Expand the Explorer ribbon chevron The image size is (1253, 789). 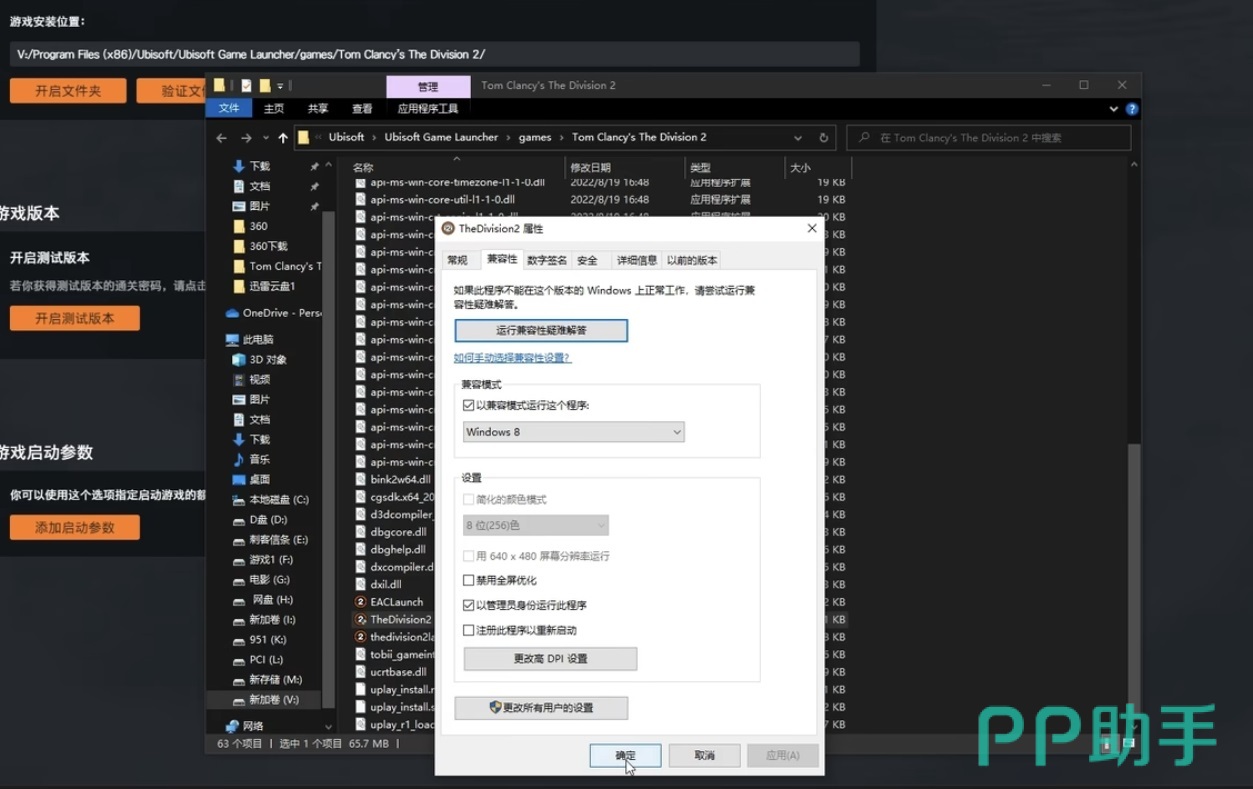[x=1114, y=109]
